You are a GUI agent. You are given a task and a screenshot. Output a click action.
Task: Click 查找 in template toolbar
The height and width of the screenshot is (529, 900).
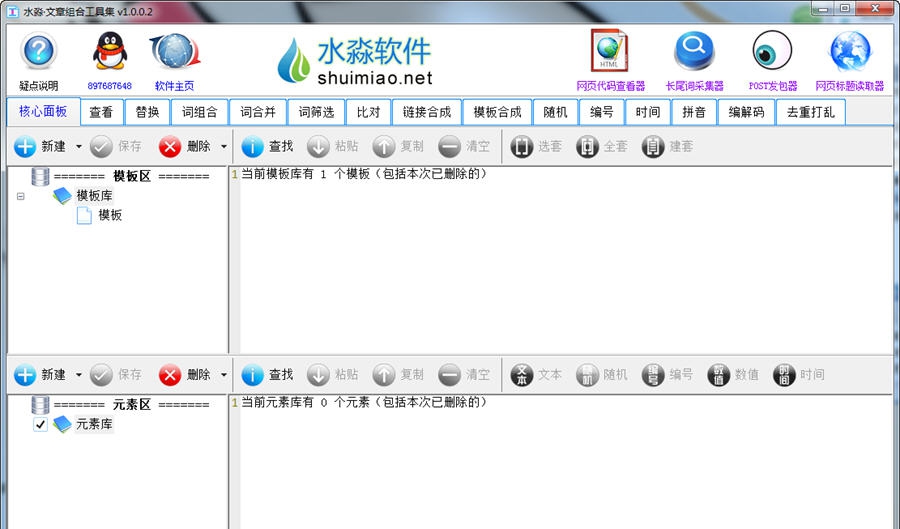point(267,146)
